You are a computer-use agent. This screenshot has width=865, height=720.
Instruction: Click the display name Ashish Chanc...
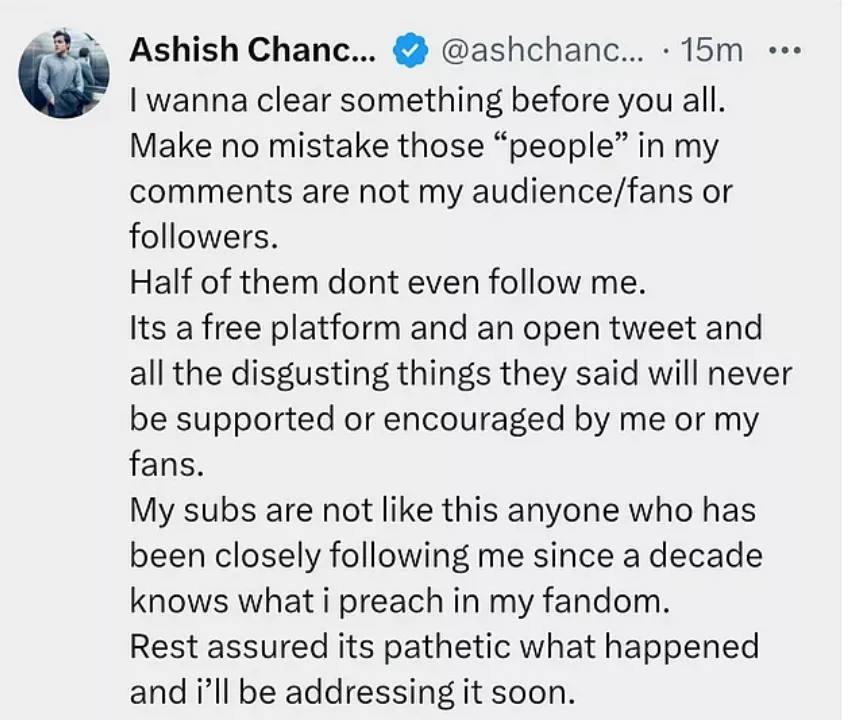(x=254, y=50)
